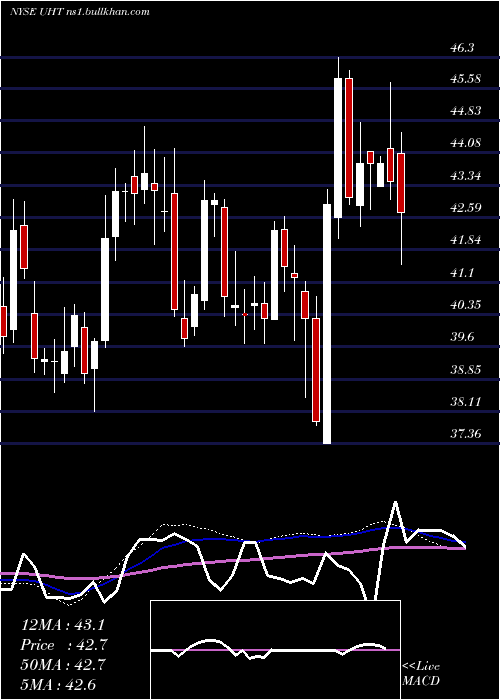
Task: Select the 39.6 price axis label
Action: [462, 337]
